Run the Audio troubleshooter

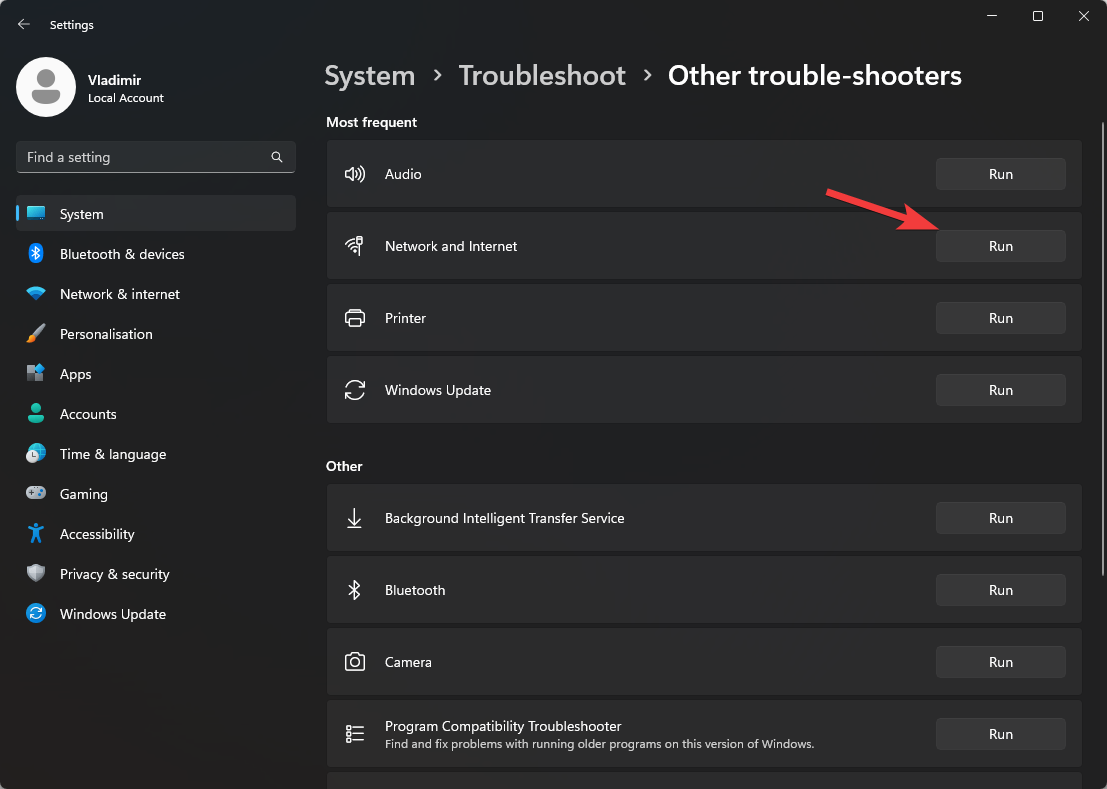click(1000, 174)
